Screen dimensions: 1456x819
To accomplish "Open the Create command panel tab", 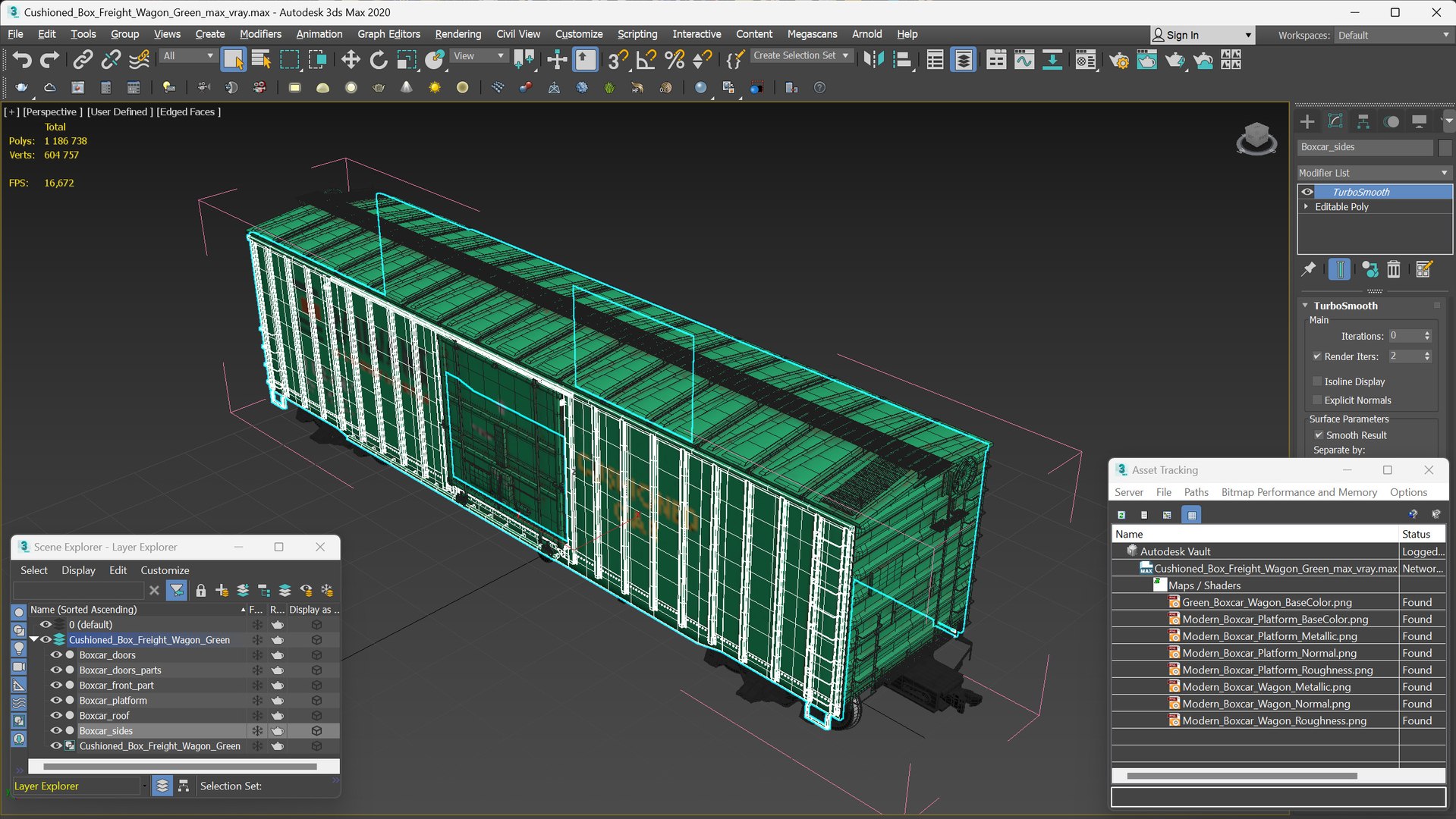I will (1307, 121).
